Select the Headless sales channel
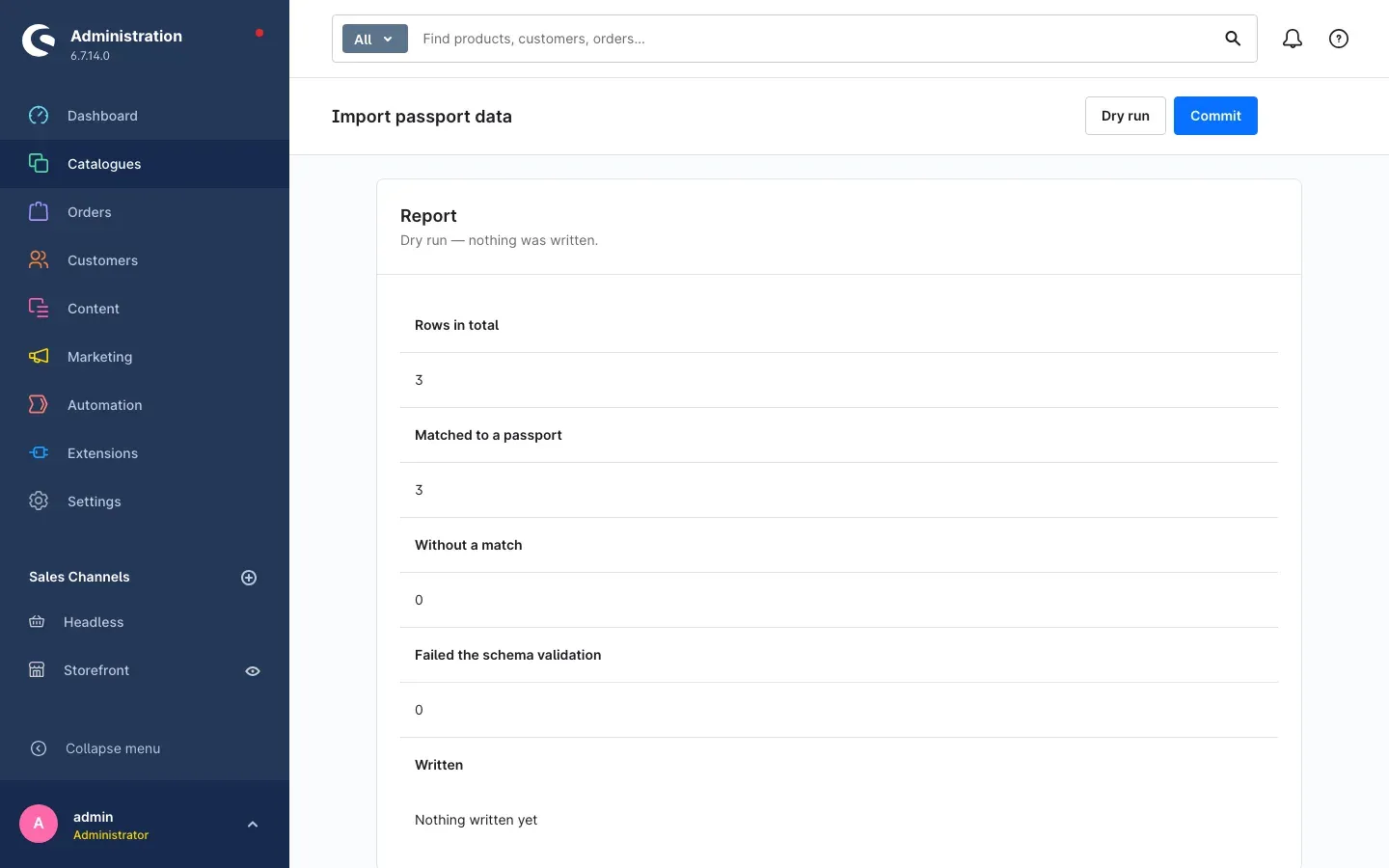 point(94,622)
